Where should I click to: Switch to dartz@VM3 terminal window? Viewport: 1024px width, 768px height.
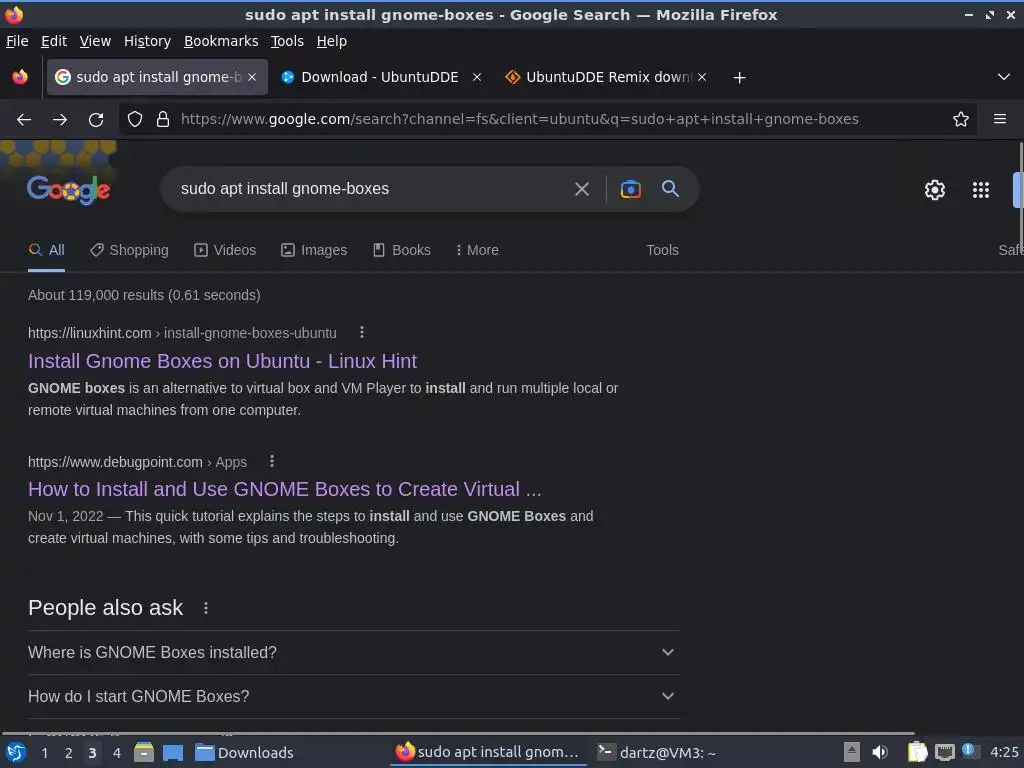coord(657,753)
